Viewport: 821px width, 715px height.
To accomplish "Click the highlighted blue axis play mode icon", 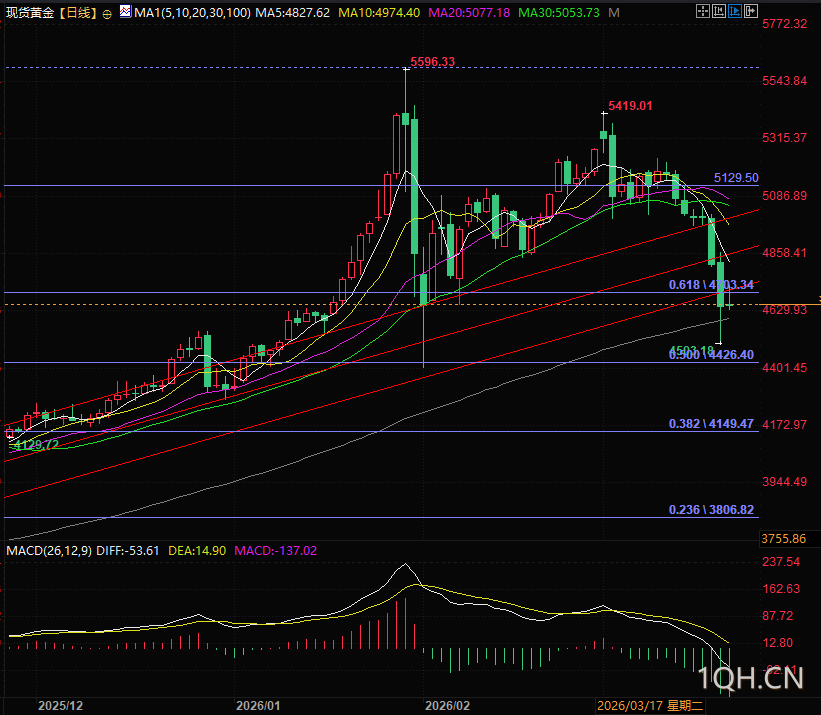I will [x=735, y=11].
